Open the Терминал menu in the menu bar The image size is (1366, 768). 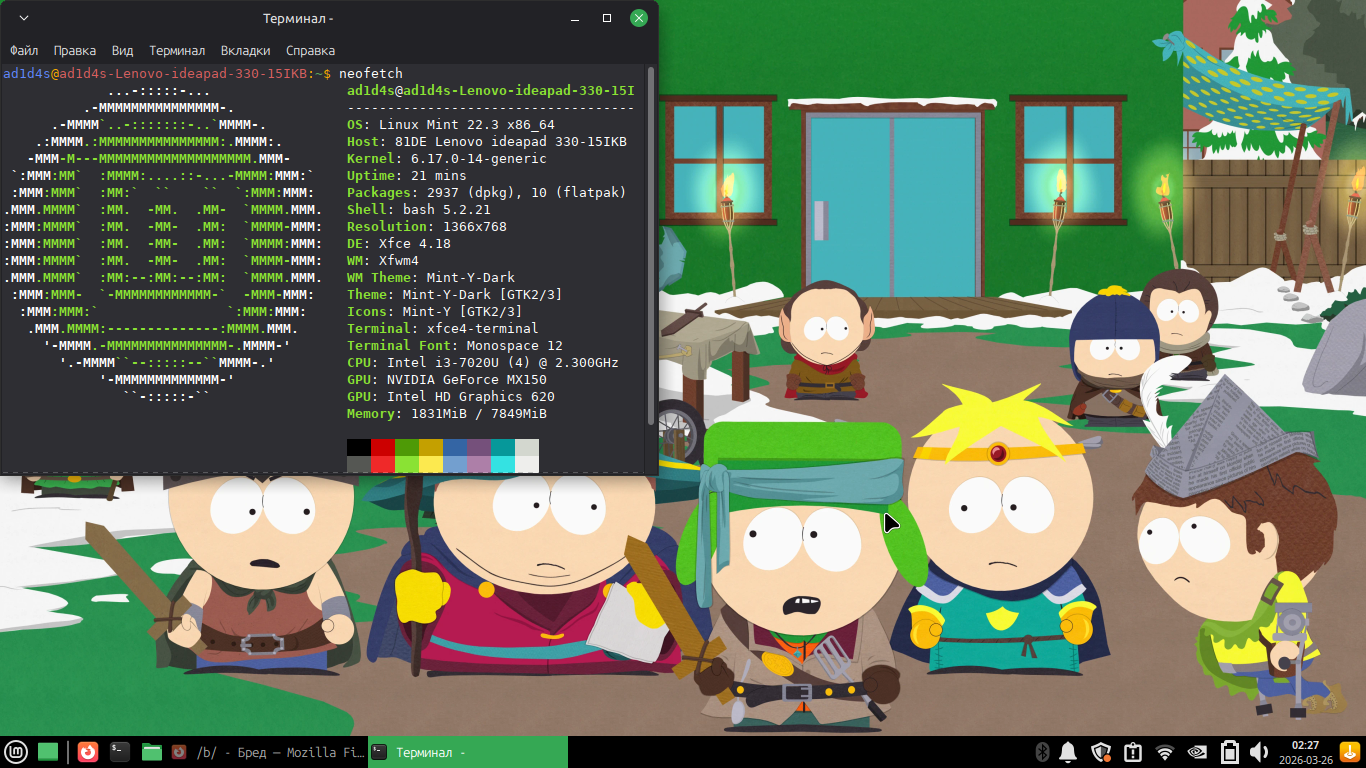[x=177, y=50]
